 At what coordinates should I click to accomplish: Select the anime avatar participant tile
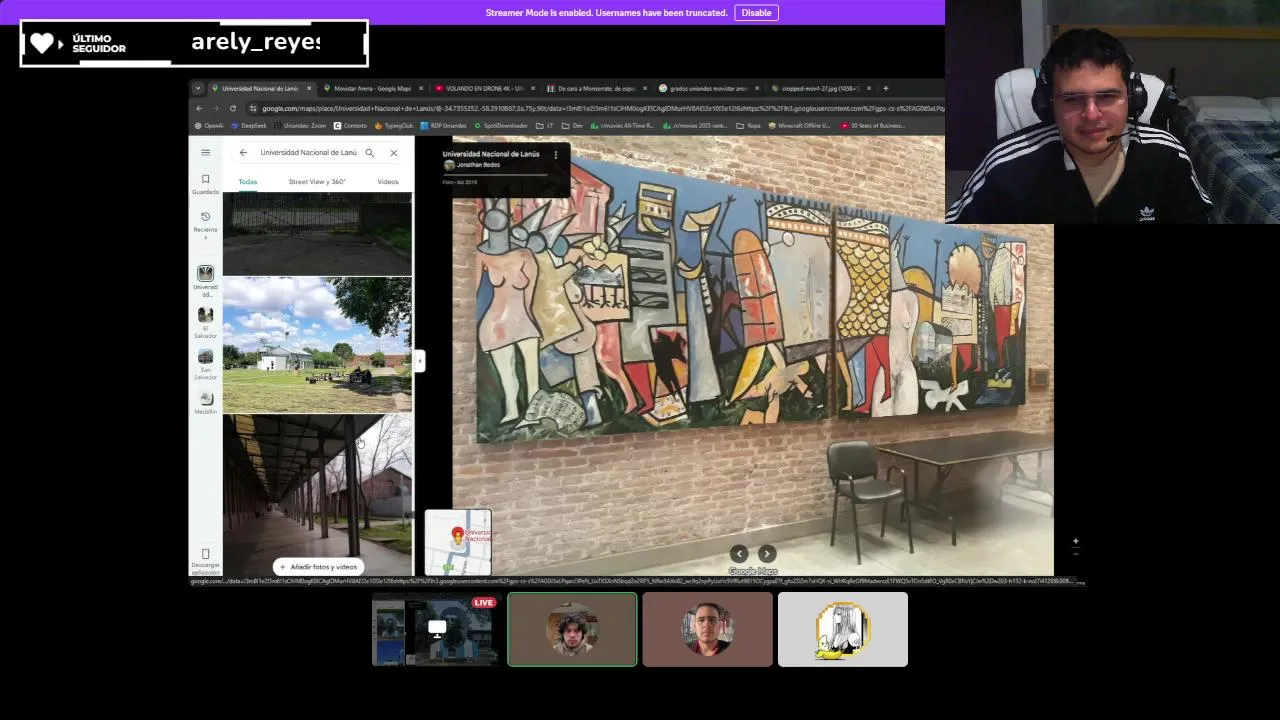click(843, 629)
